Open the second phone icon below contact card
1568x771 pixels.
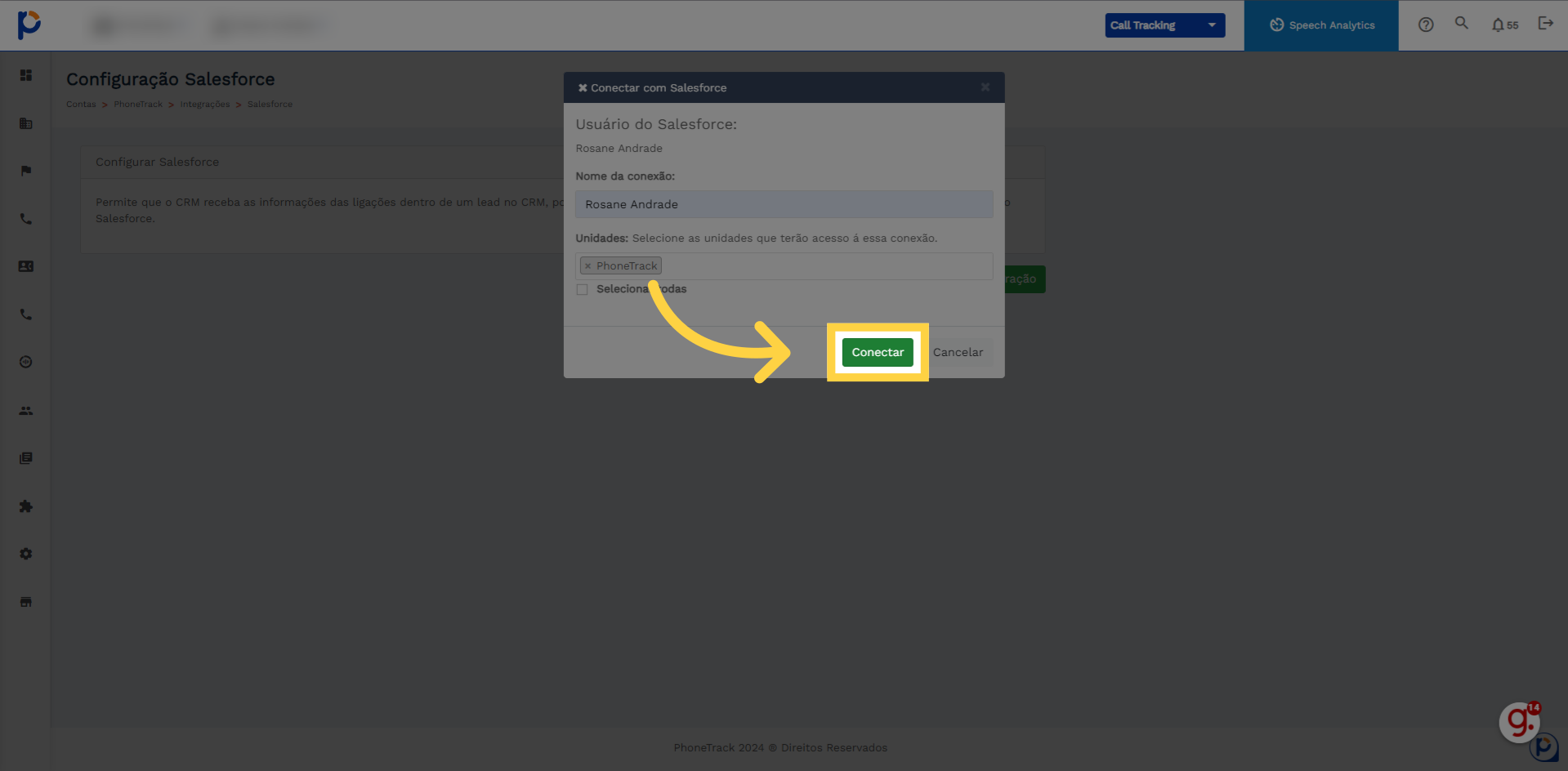tap(26, 314)
